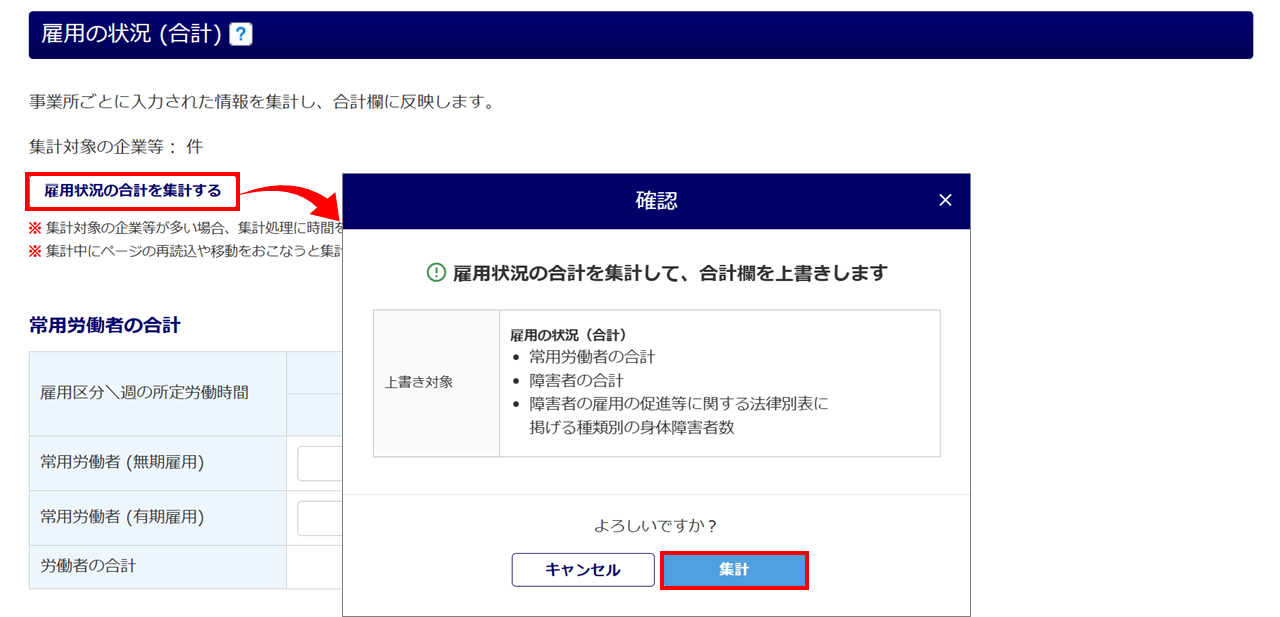This screenshot has height=617, width=1280.
Task: Close the 確認 dialog with the X
Action: tap(945, 200)
